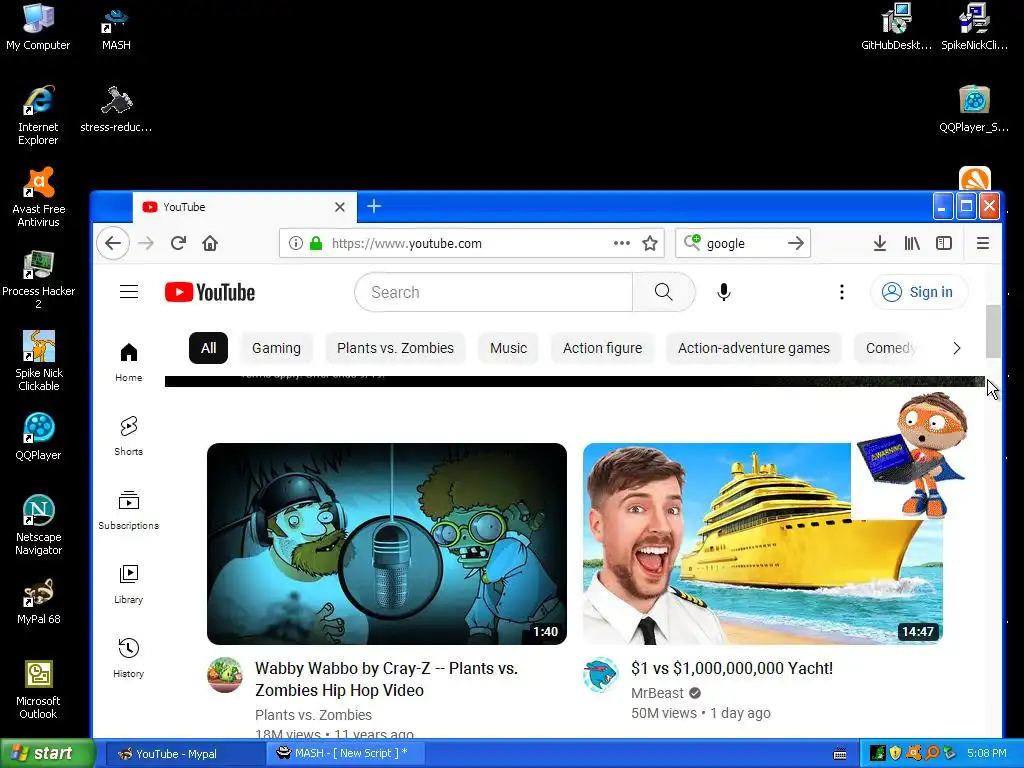Screen dimensions: 1024x768
Task: Select the Netscape Navigator icon
Action: (x=39, y=525)
